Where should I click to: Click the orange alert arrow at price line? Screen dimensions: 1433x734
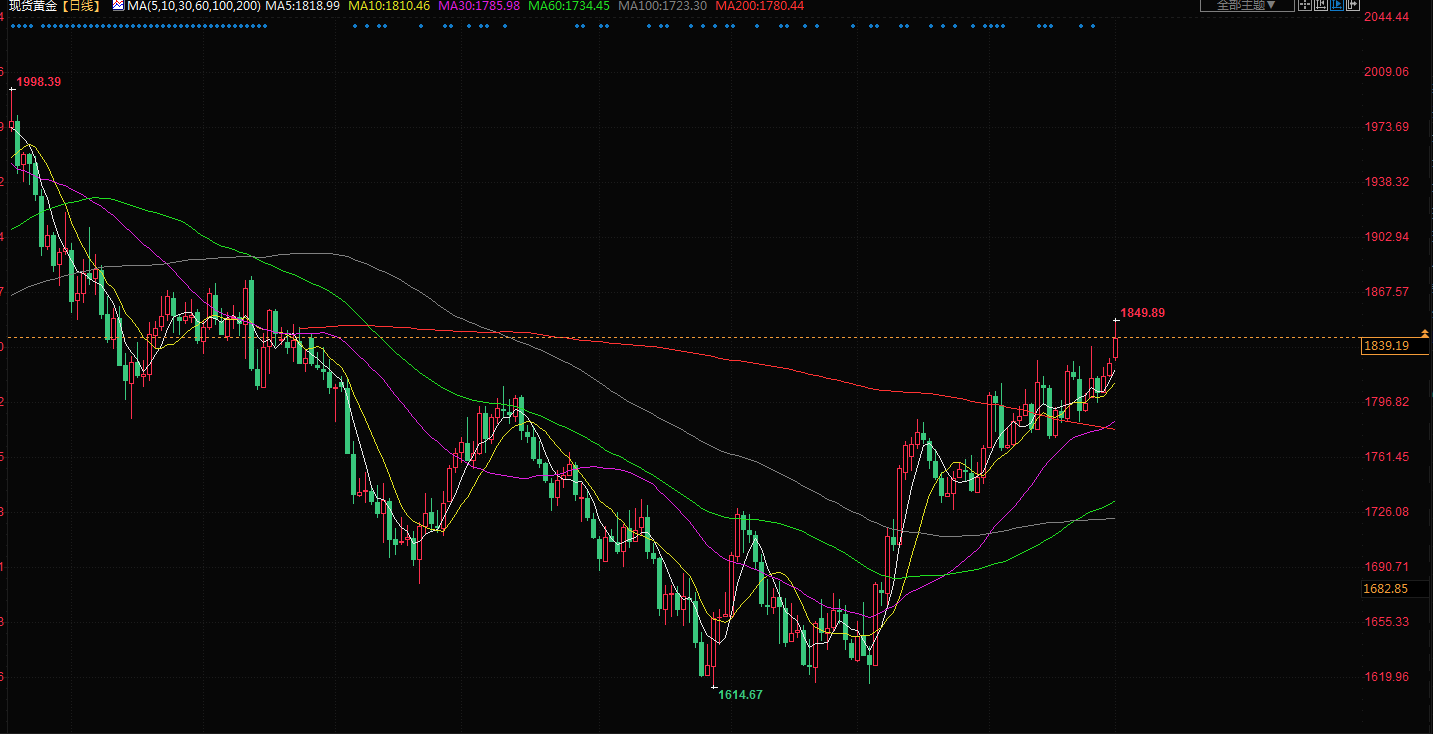(1425, 332)
